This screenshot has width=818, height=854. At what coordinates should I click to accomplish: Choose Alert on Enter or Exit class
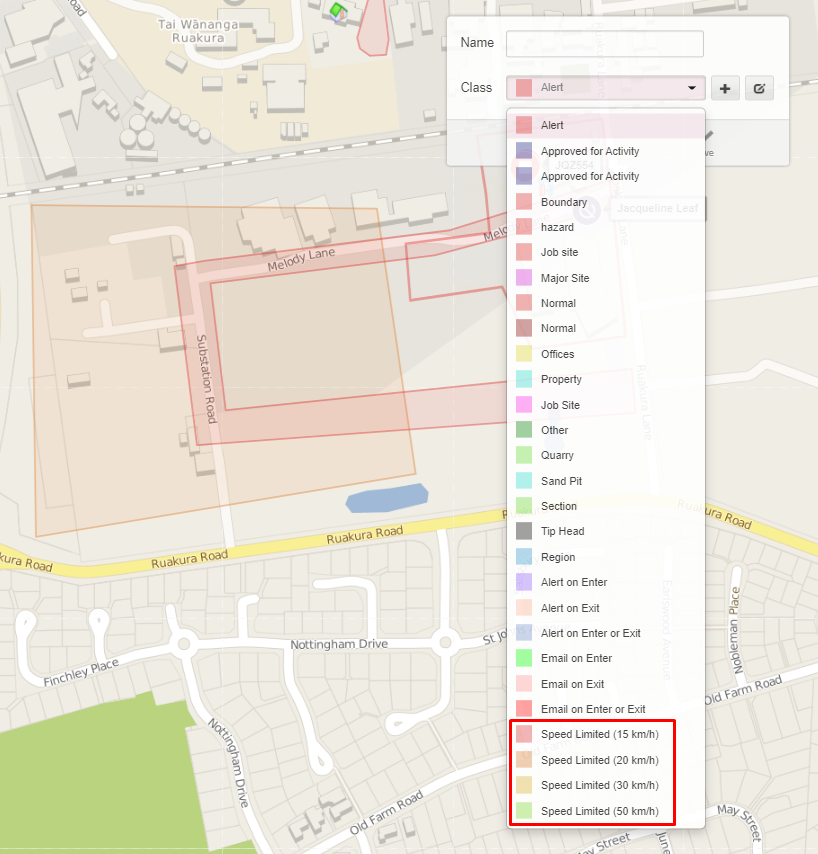pos(606,633)
